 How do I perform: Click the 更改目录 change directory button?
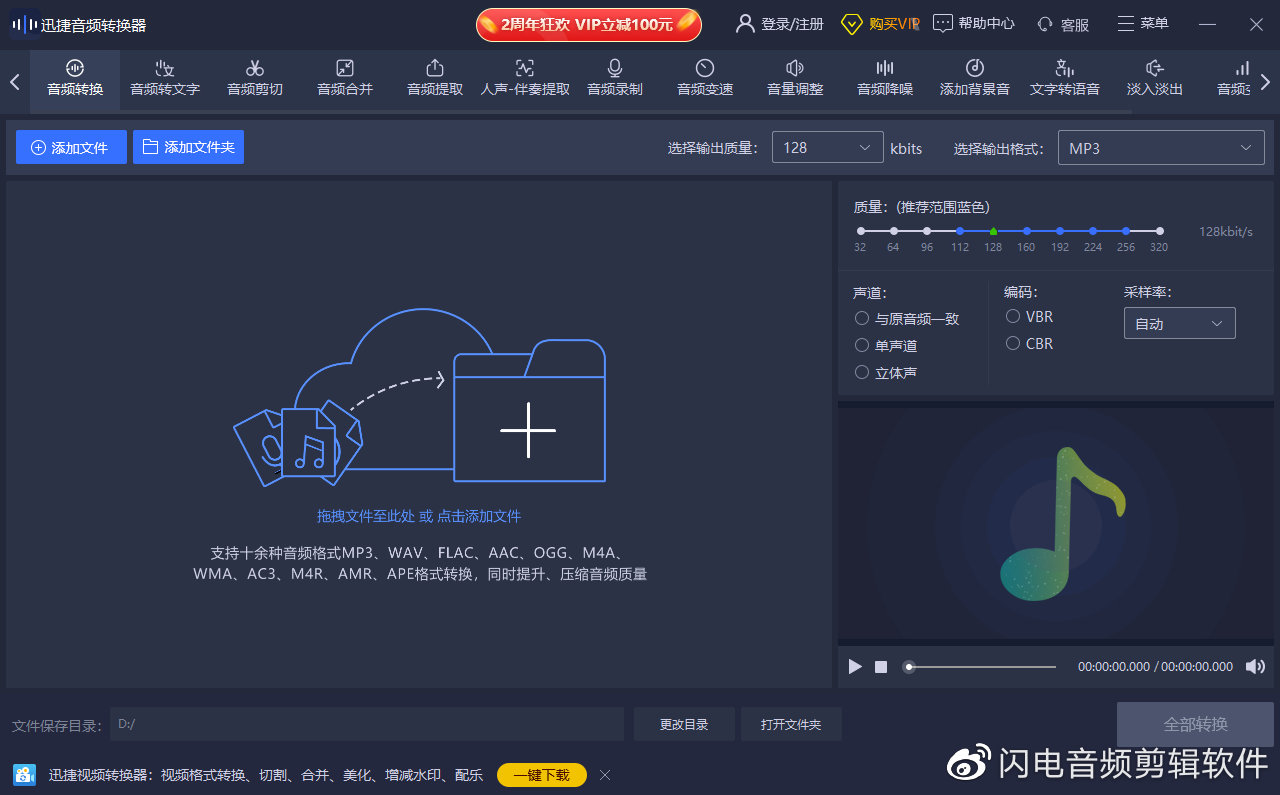point(684,723)
